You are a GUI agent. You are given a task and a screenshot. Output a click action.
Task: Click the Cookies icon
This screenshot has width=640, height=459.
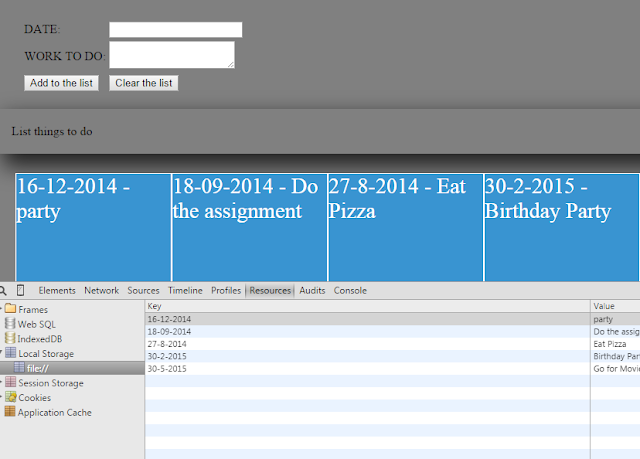(11, 397)
